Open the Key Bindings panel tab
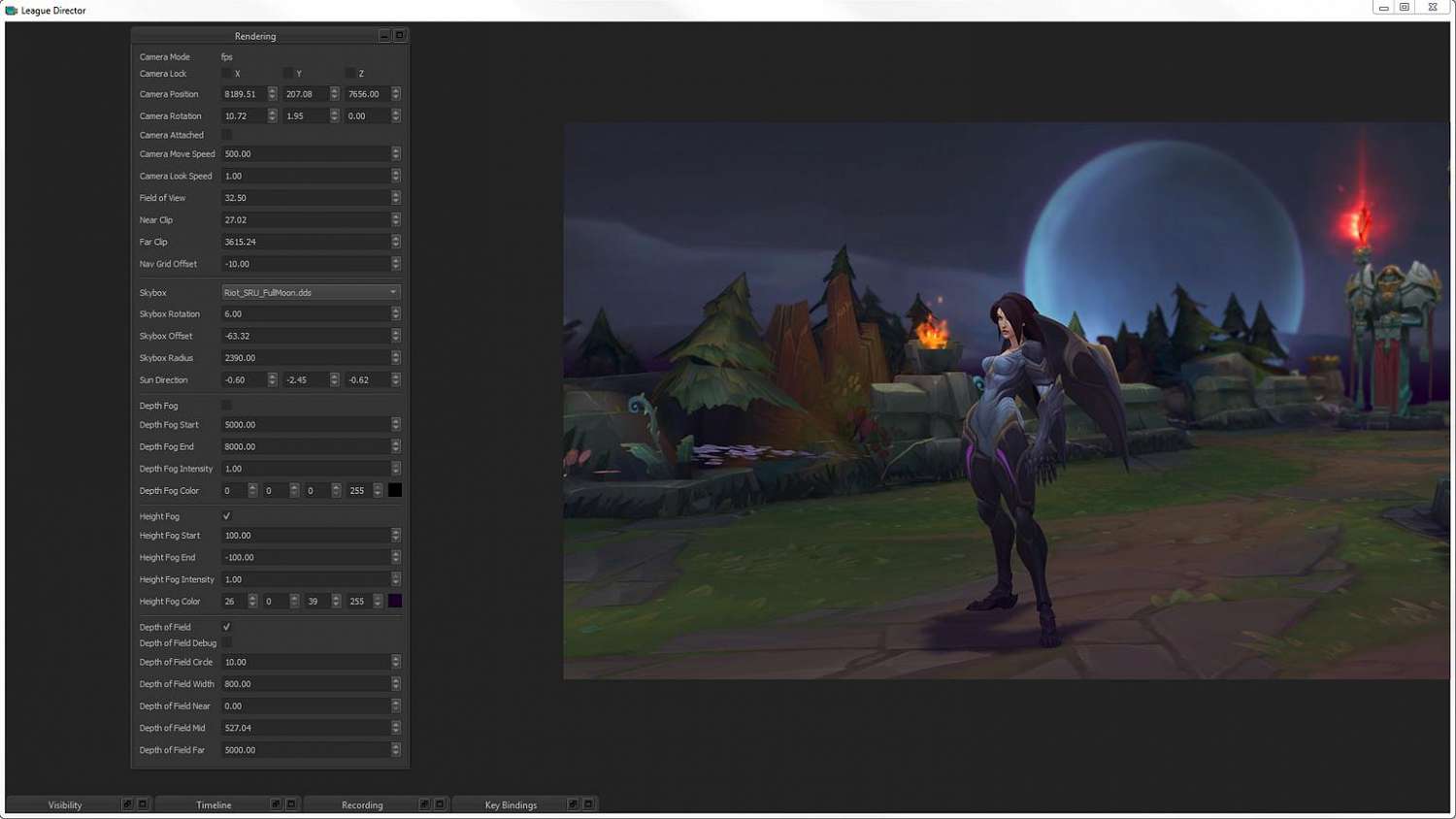Viewport: 1456px width, 819px height. coord(511,804)
